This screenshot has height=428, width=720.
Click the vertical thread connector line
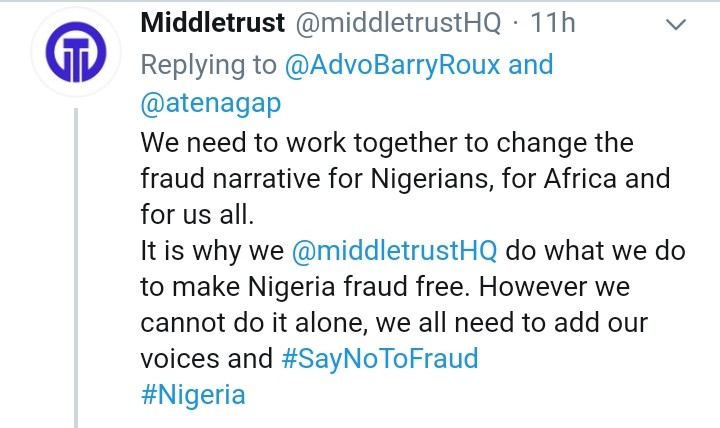click(76, 268)
